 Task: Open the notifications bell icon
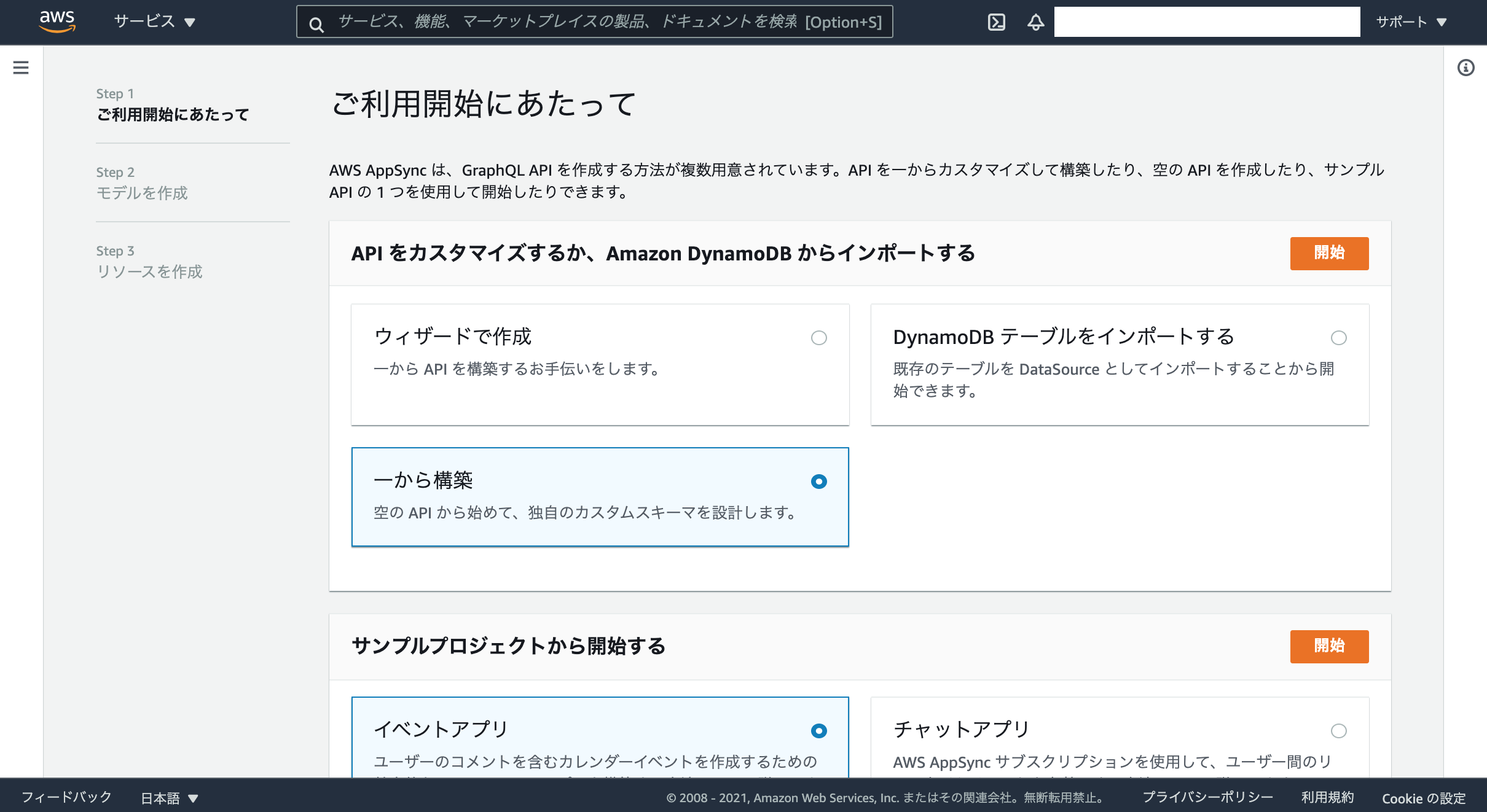[x=1035, y=23]
